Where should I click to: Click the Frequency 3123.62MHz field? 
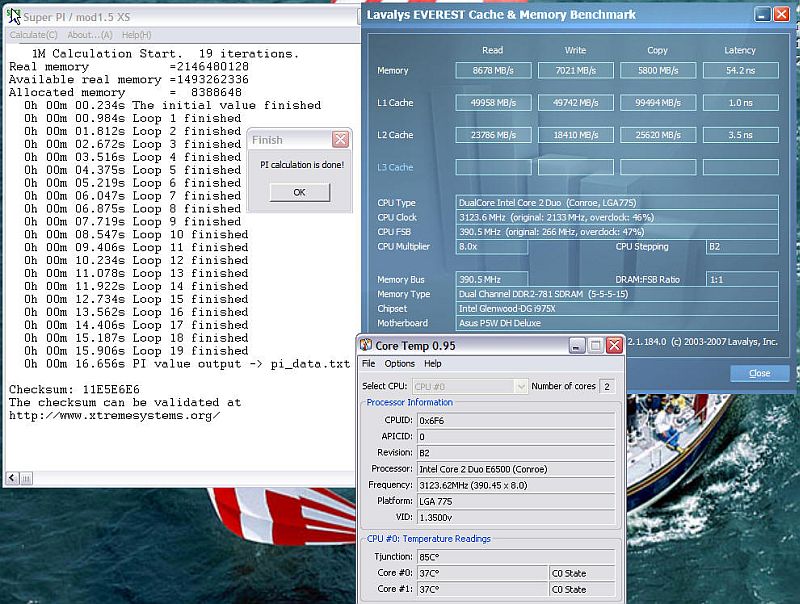[x=516, y=485]
